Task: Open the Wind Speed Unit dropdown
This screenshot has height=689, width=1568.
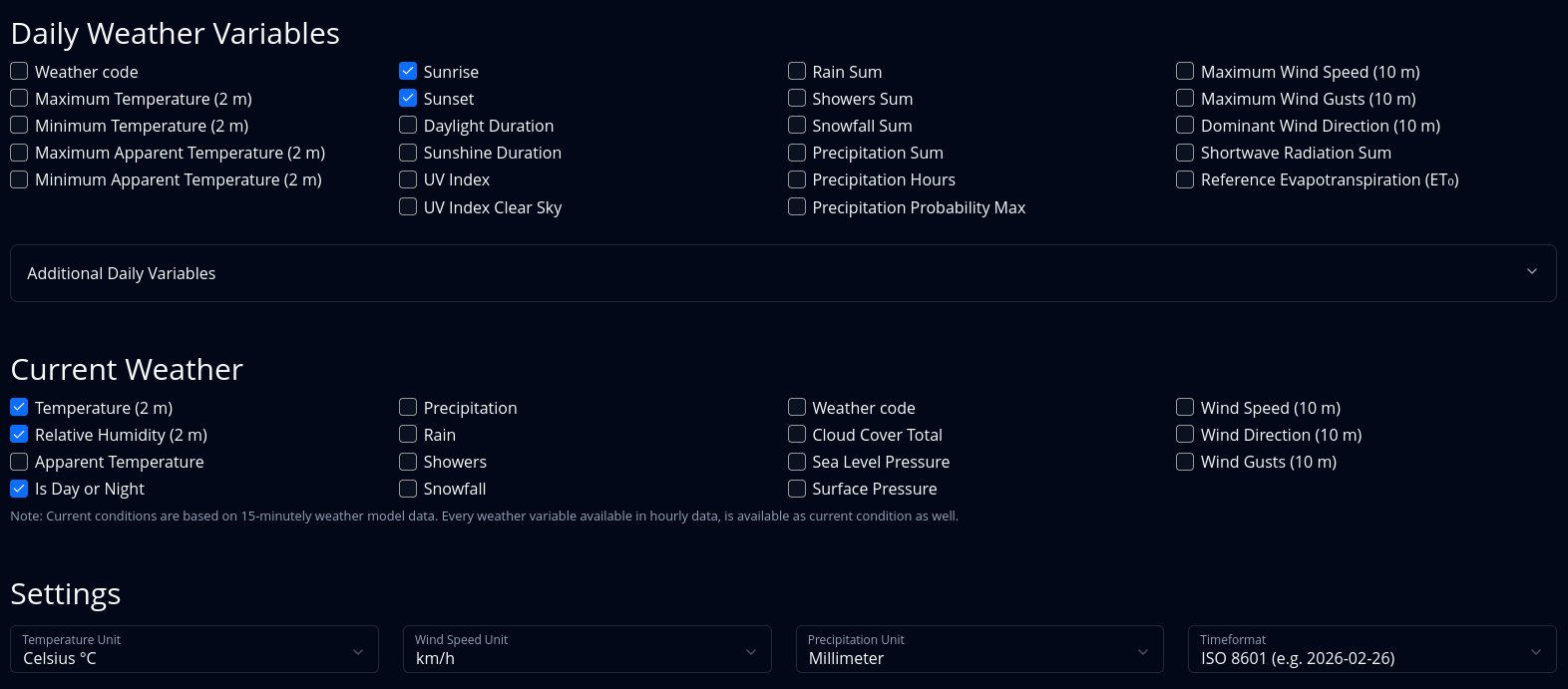Action: (x=587, y=650)
